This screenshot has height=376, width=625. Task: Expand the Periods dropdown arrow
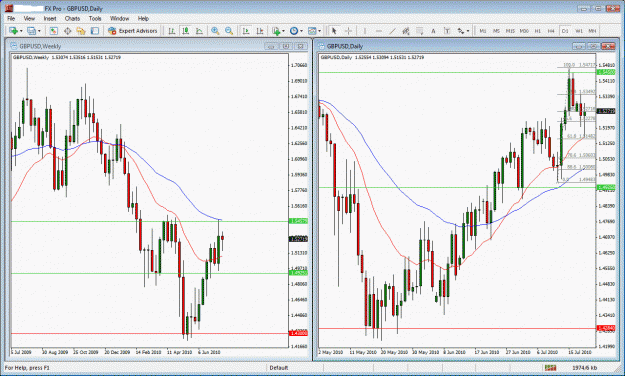pyautogui.click(x=301, y=31)
